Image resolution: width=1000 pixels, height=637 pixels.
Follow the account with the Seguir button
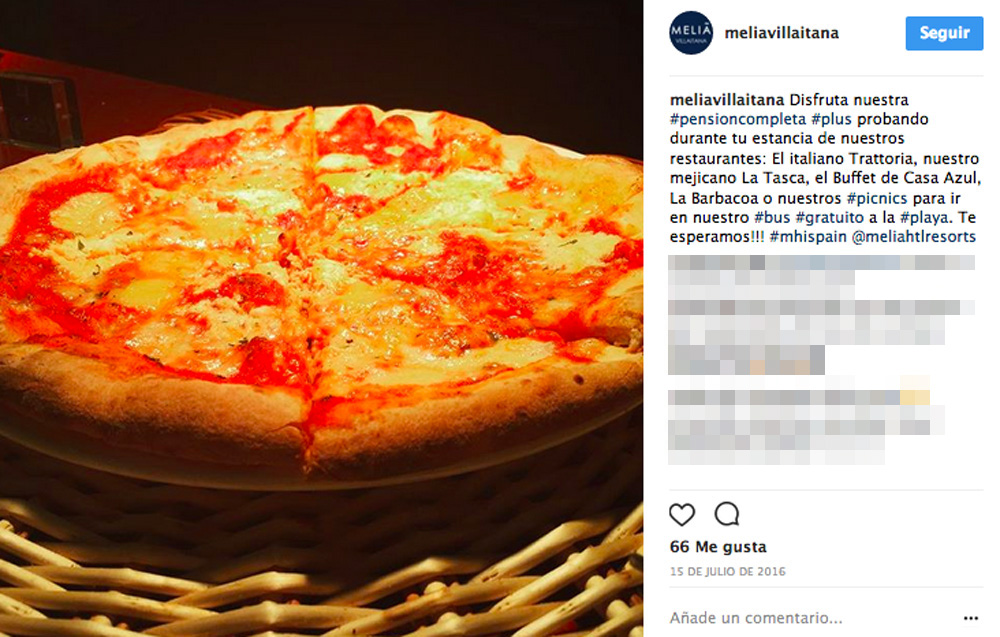(944, 33)
